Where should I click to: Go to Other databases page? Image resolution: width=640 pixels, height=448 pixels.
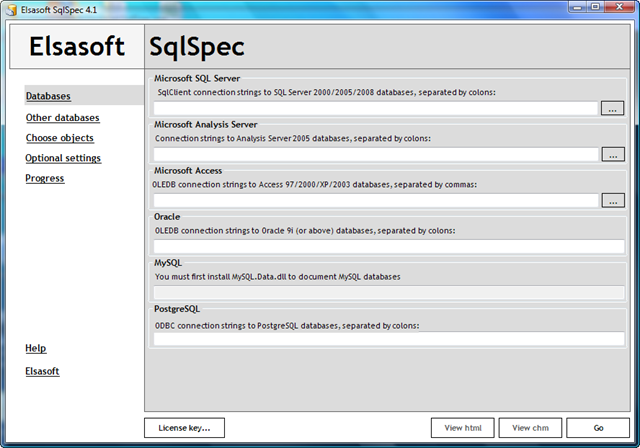pyautogui.click(x=62, y=118)
